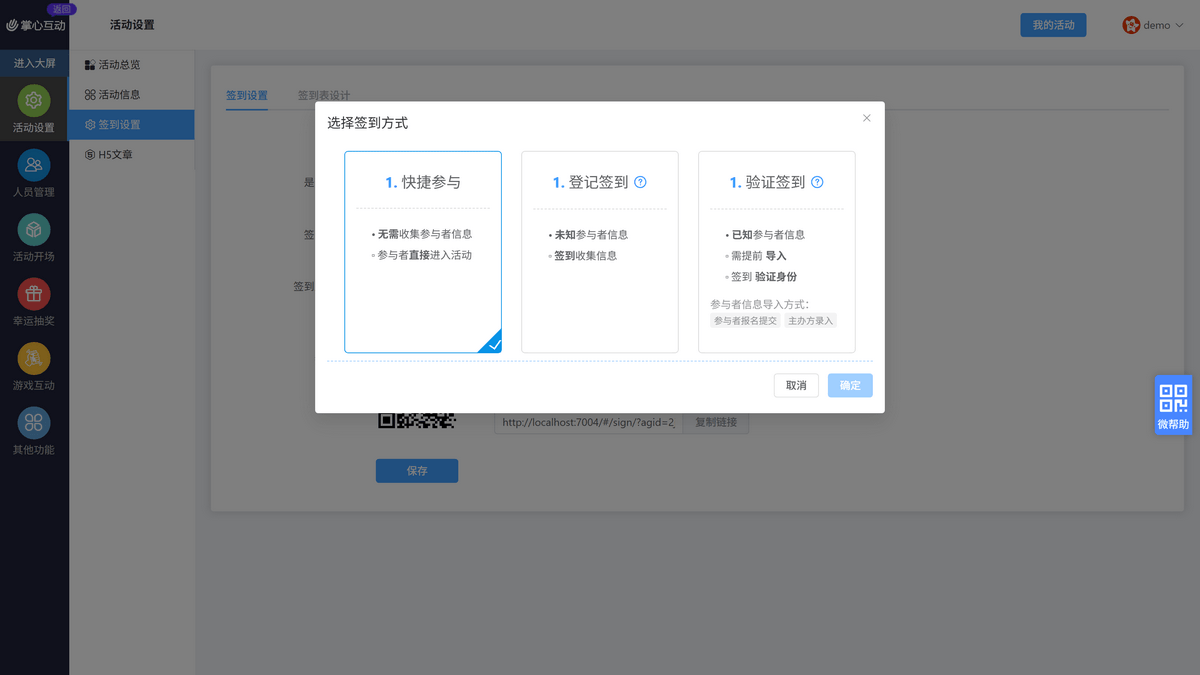Viewport: 1200px width, 675px height.
Task: Click 进入大屏 button
Action: tap(34, 63)
